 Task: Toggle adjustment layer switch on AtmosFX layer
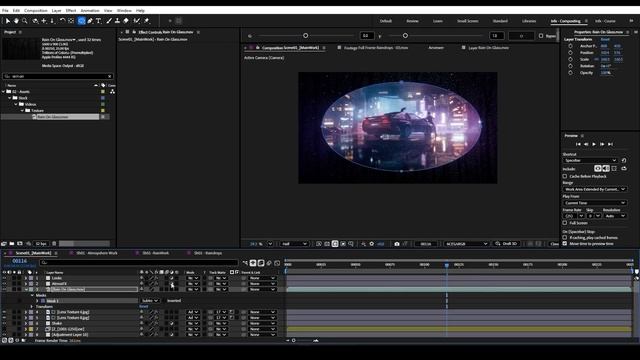(x=172, y=284)
